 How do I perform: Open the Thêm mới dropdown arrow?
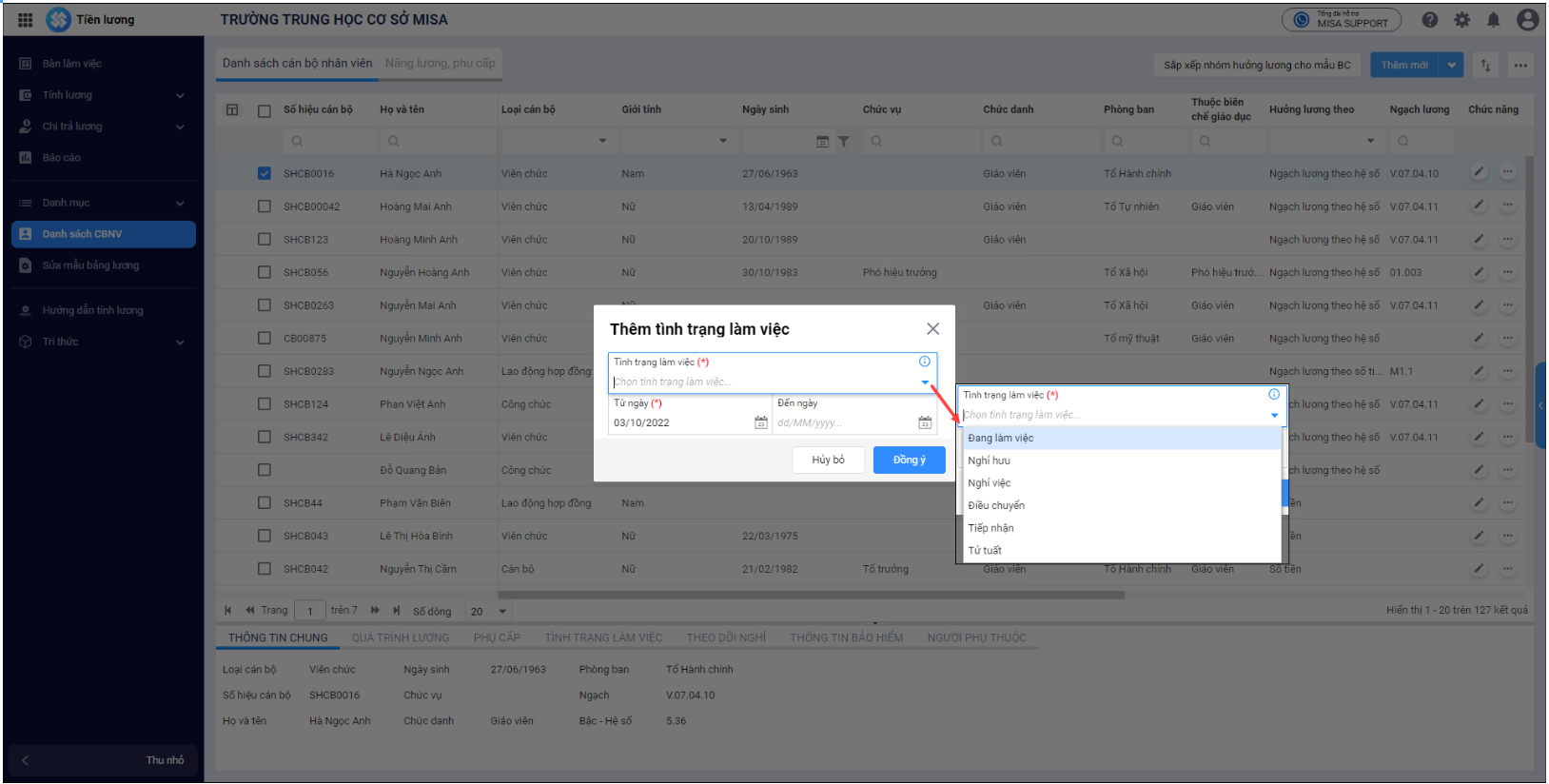[x=1451, y=65]
